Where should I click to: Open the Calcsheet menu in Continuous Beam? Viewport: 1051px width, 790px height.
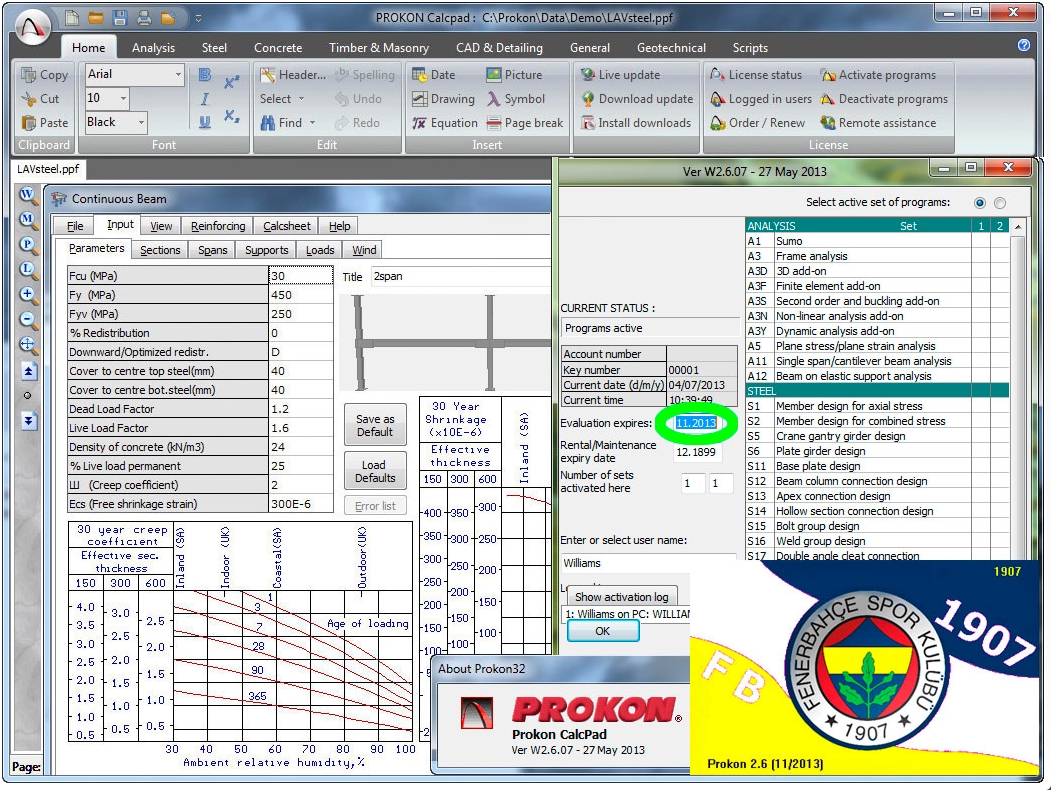click(287, 226)
